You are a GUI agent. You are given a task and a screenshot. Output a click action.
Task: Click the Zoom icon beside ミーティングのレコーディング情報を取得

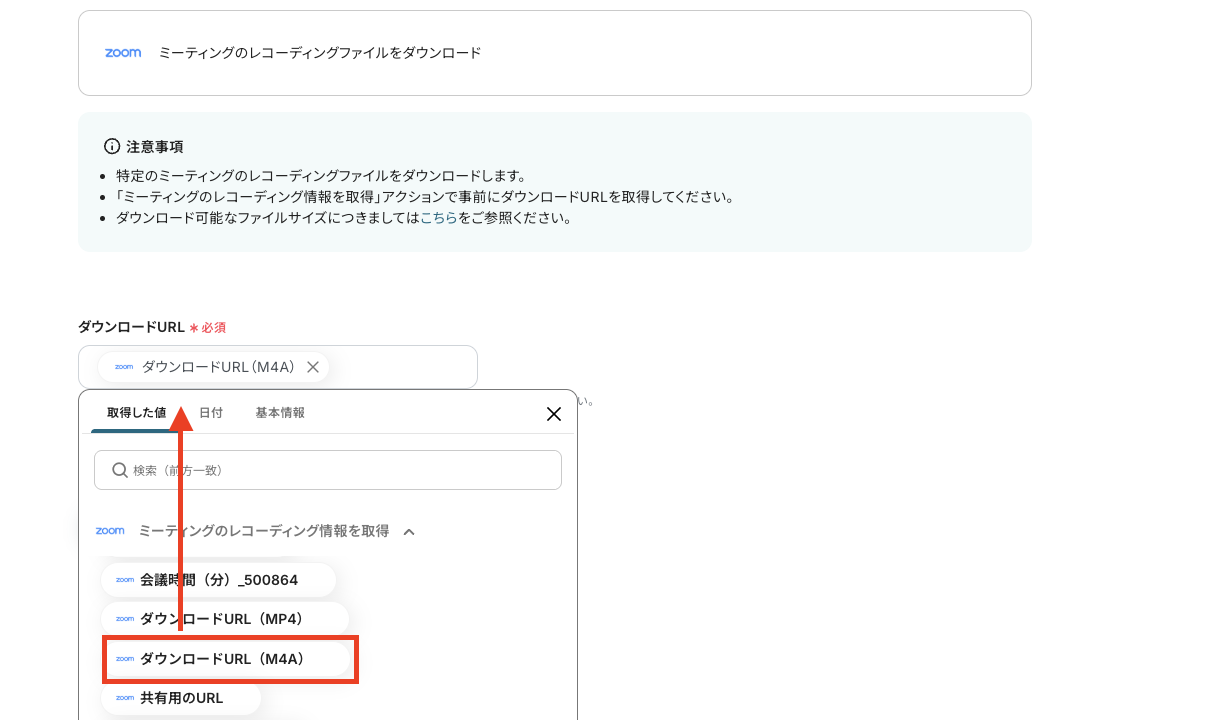pyautogui.click(x=110, y=531)
